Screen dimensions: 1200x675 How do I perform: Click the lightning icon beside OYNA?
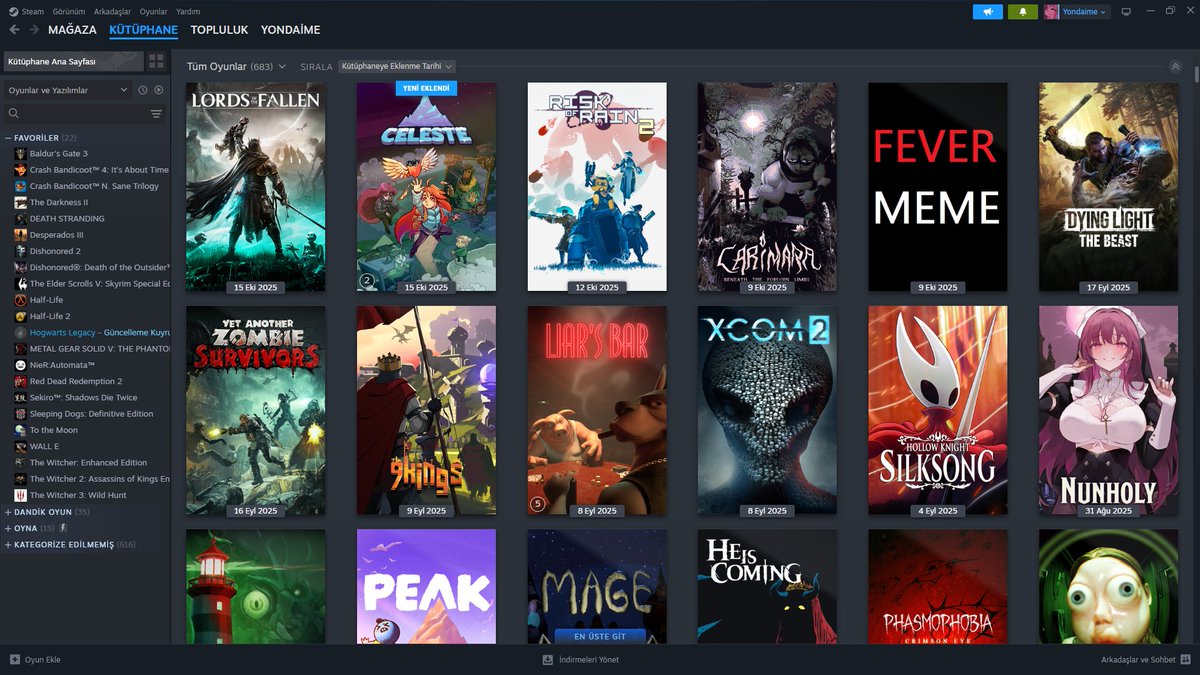[x=63, y=528]
